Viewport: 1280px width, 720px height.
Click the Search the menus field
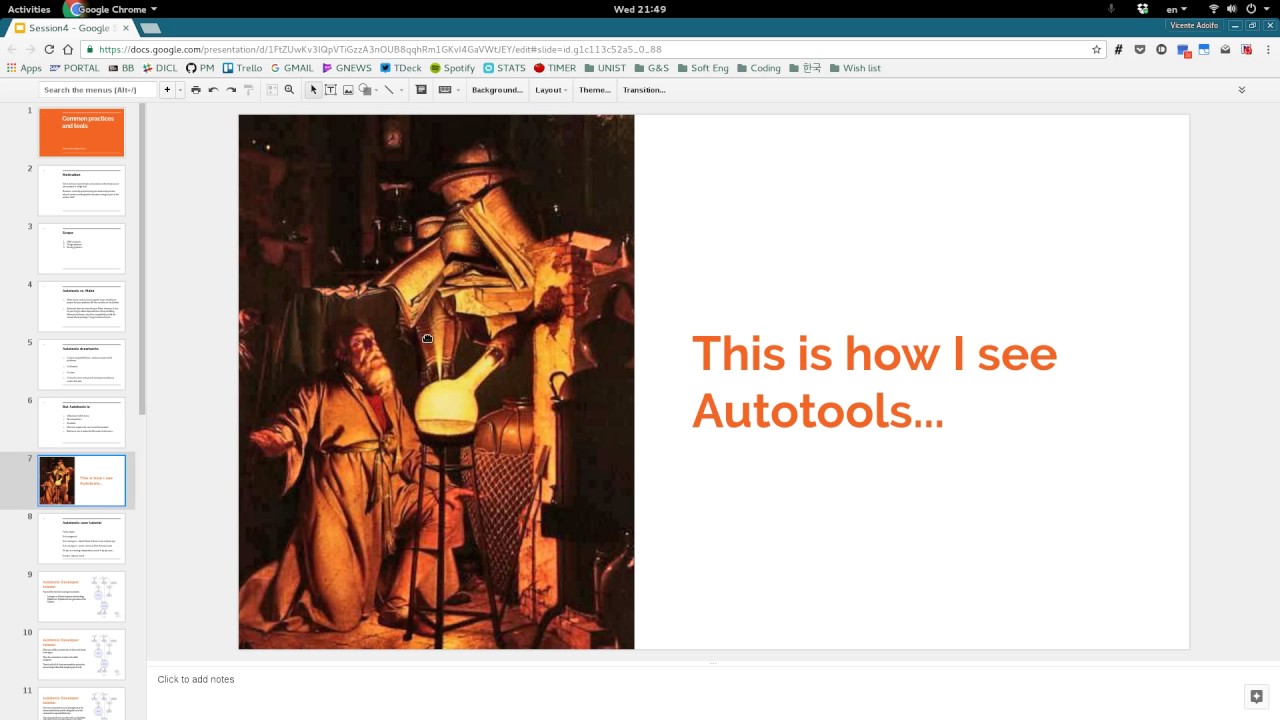(x=98, y=90)
